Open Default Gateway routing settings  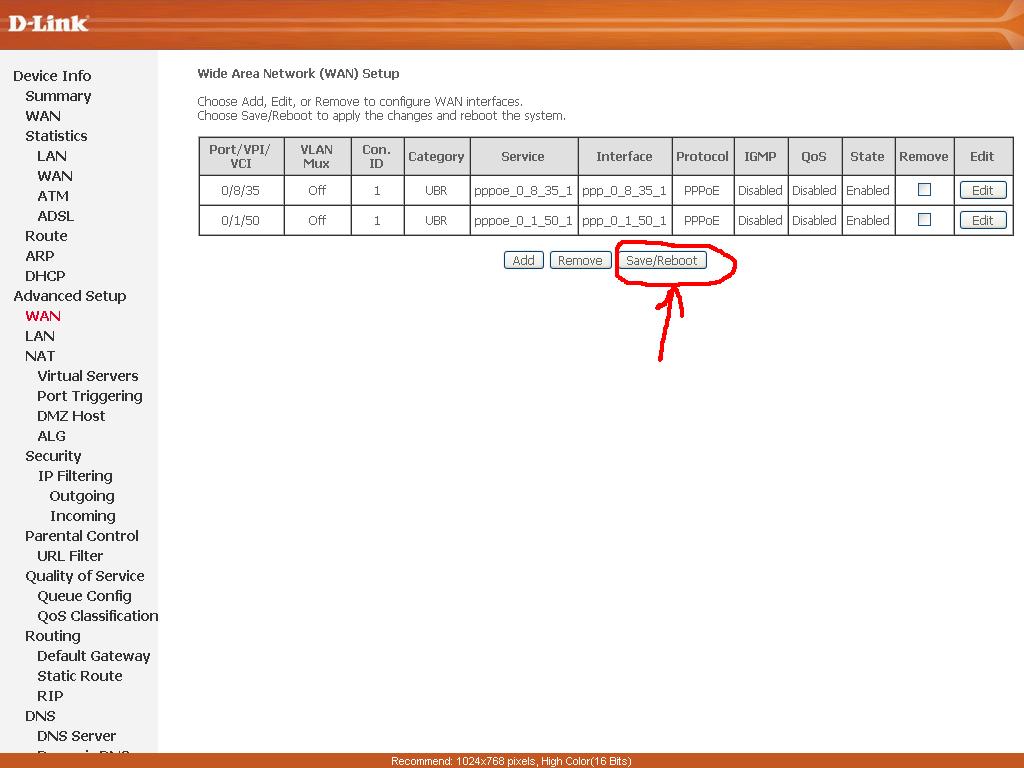[x=94, y=656]
